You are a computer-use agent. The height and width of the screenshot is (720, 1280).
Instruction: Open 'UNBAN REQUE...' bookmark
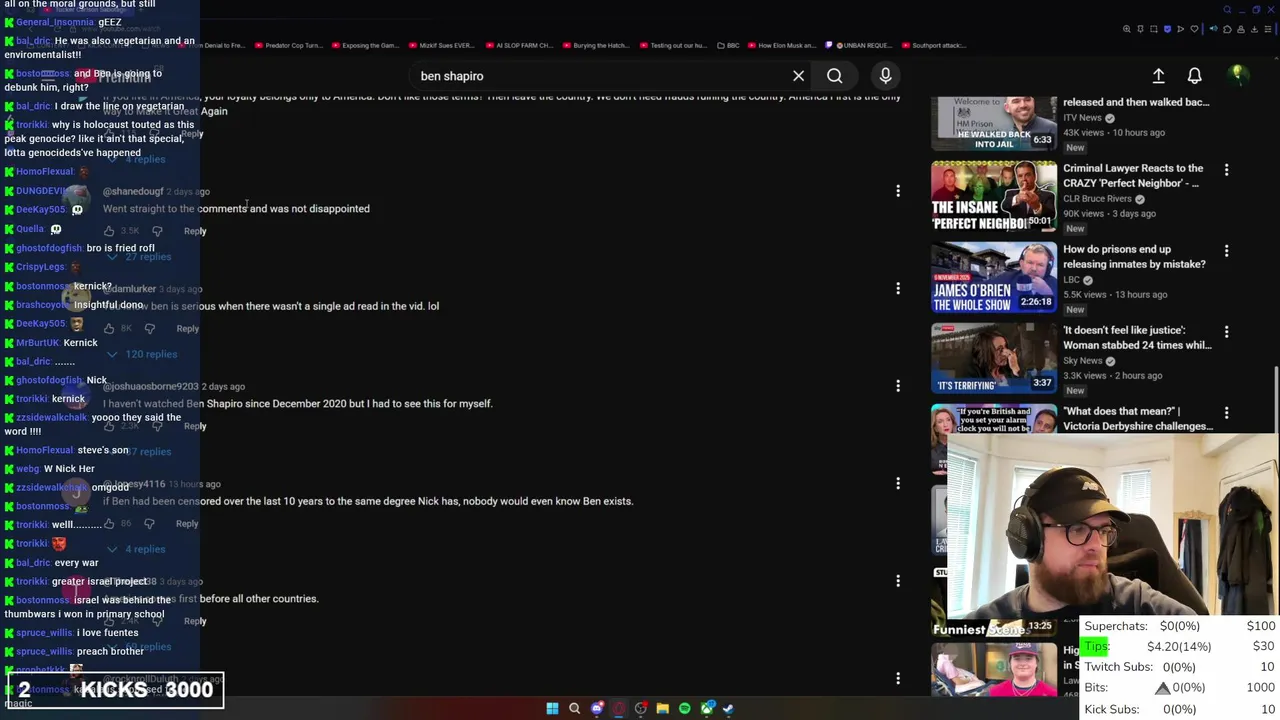(857, 45)
